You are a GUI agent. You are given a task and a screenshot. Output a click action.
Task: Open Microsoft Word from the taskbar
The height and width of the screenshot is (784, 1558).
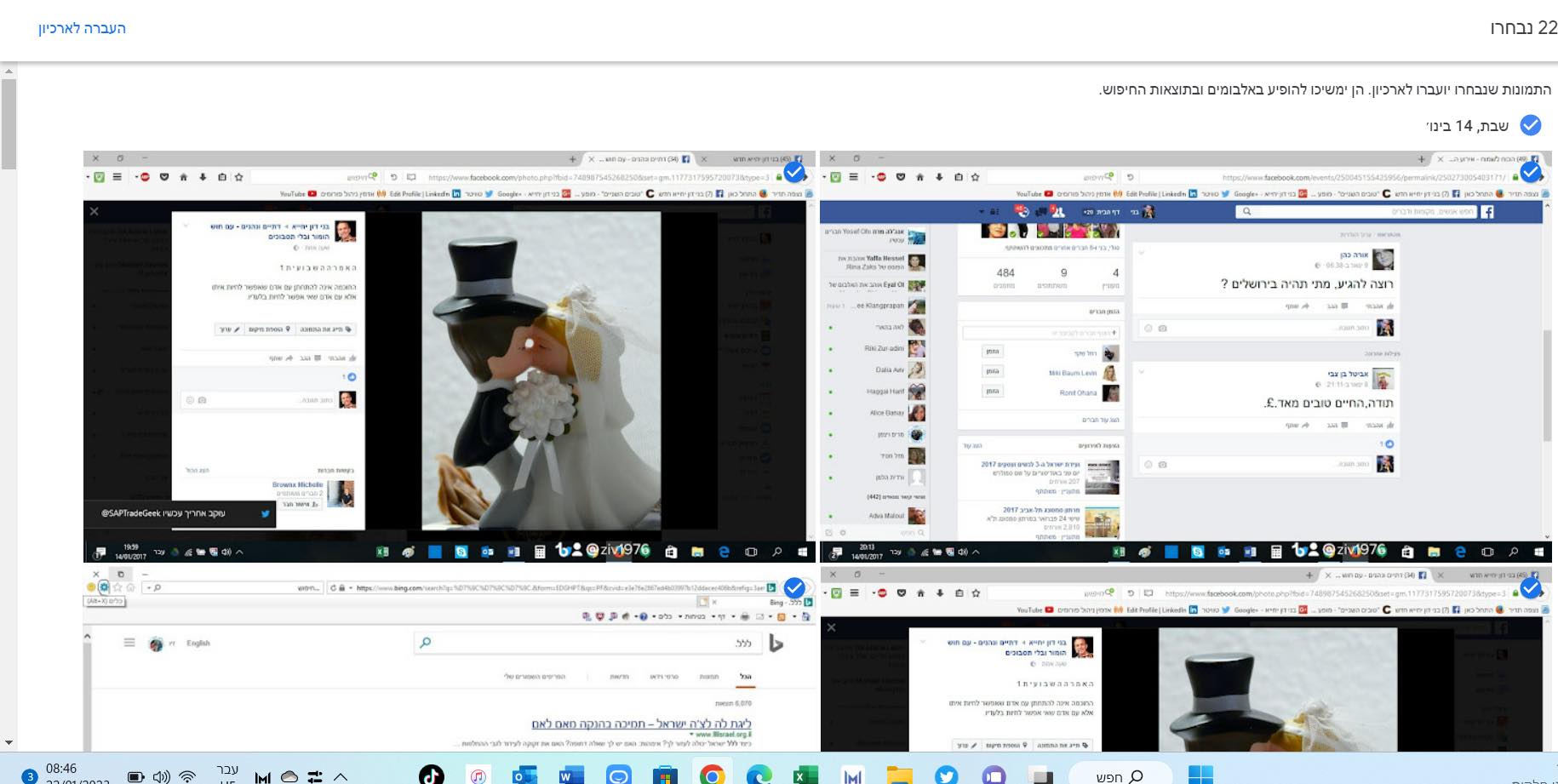point(571,775)
